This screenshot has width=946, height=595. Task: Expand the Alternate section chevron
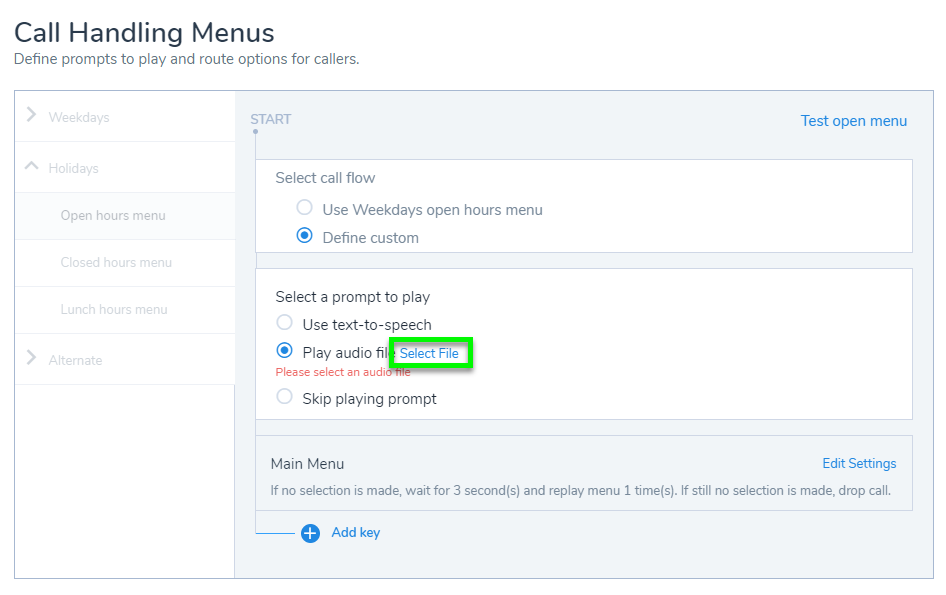(x=32, y=359)
